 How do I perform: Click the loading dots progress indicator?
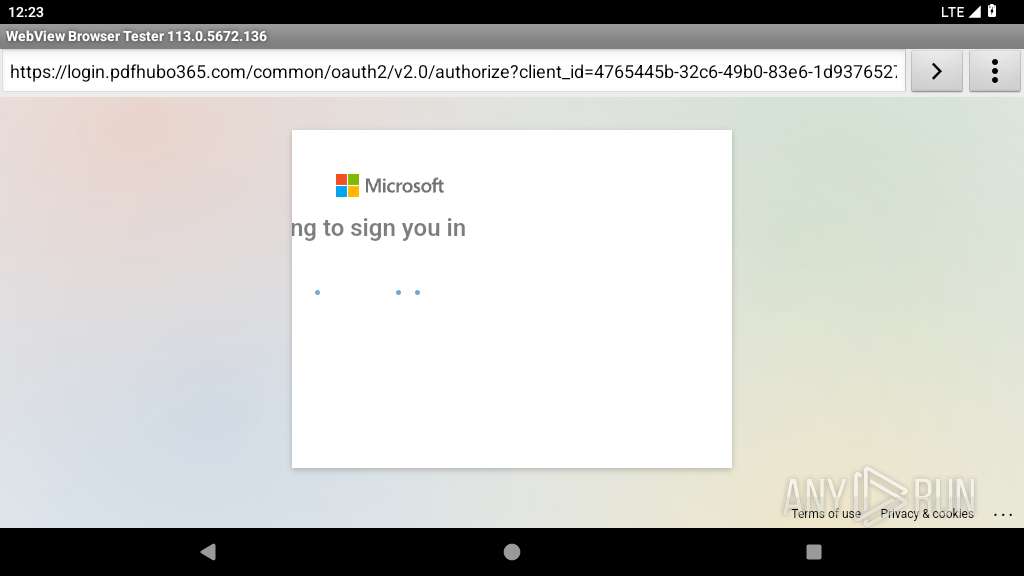point(368,292)
